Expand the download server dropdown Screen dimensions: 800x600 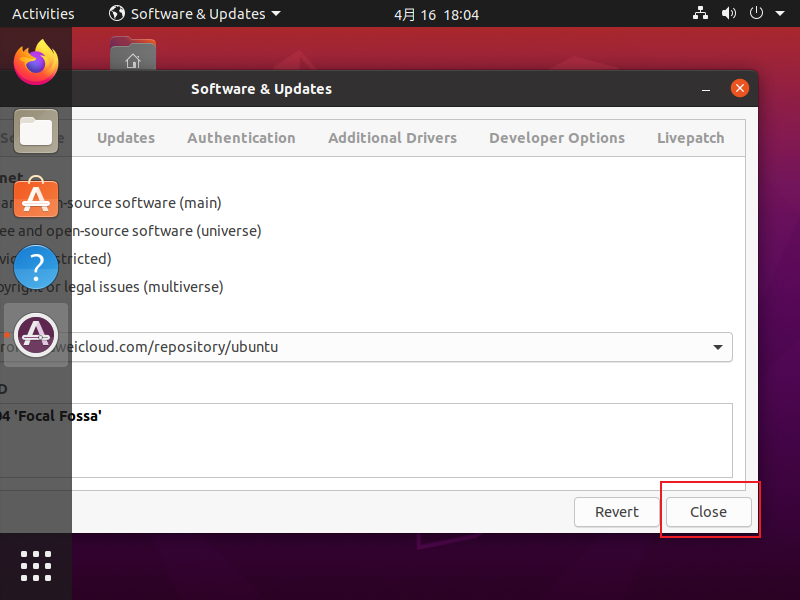(x=718, y=347)
